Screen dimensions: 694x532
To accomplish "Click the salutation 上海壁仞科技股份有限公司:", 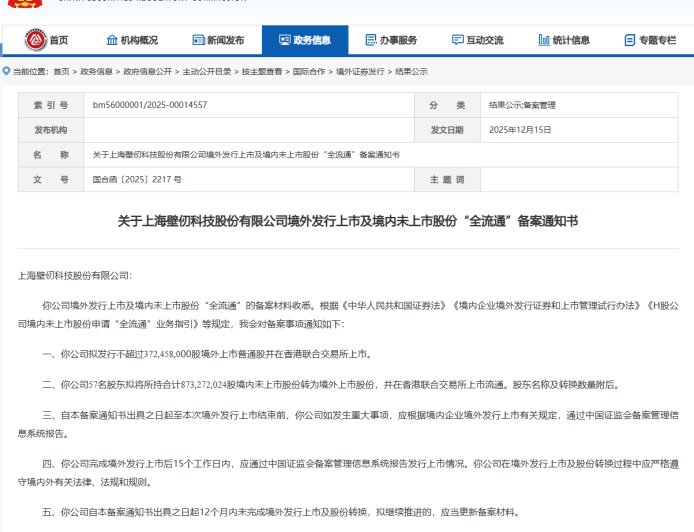I will [75, 275].
